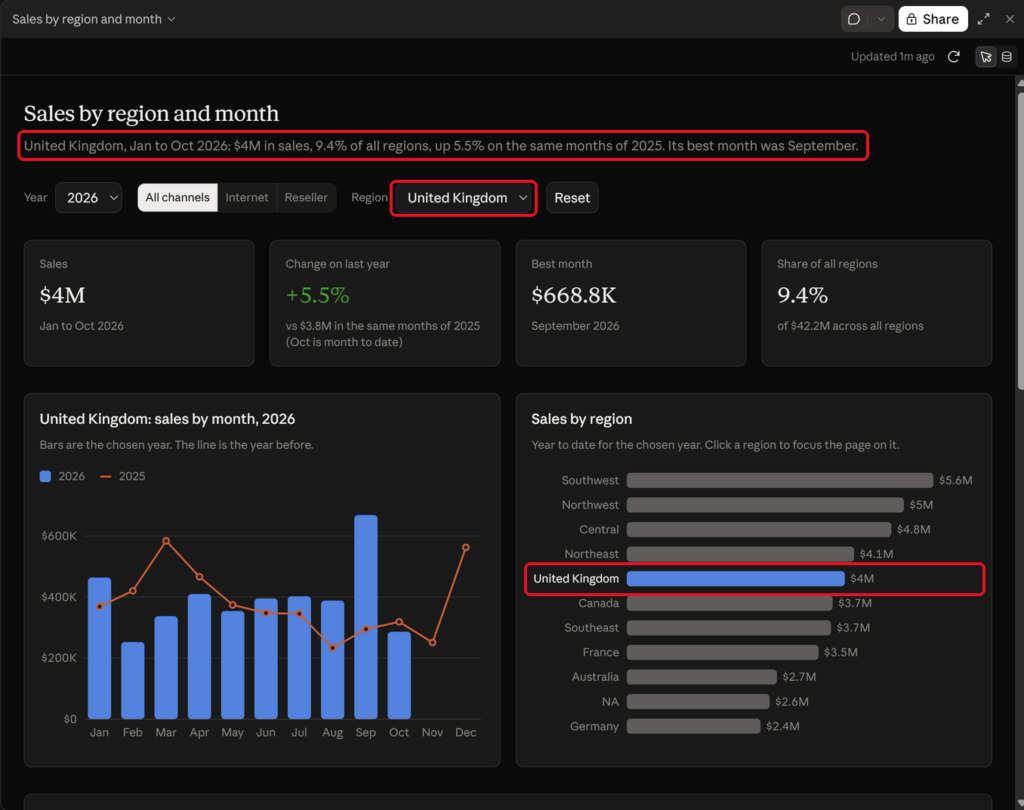
Task: Click the Best month $668.8K value
Action: pyautogui.click(x=573, y=295)
